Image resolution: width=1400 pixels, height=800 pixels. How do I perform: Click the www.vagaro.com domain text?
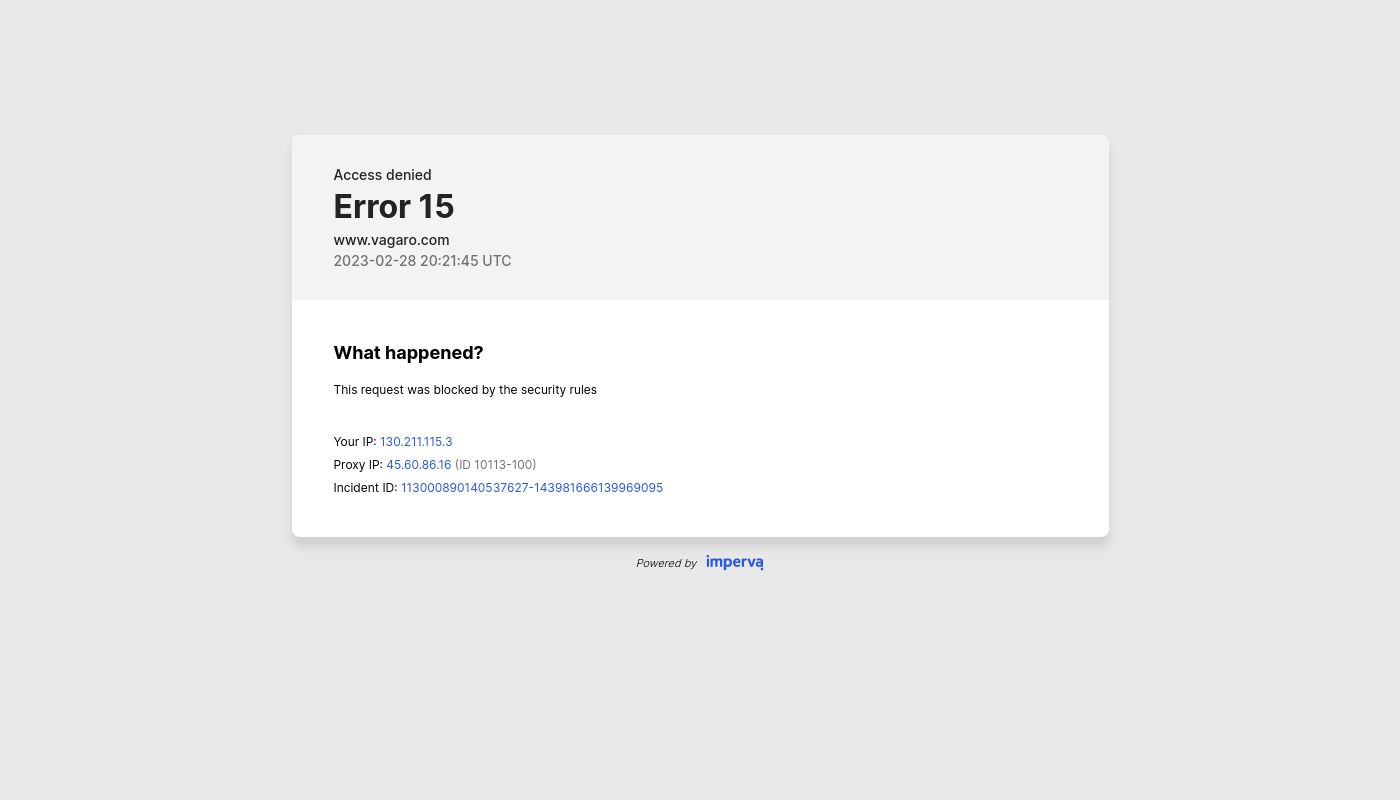(x=391, y=240)
